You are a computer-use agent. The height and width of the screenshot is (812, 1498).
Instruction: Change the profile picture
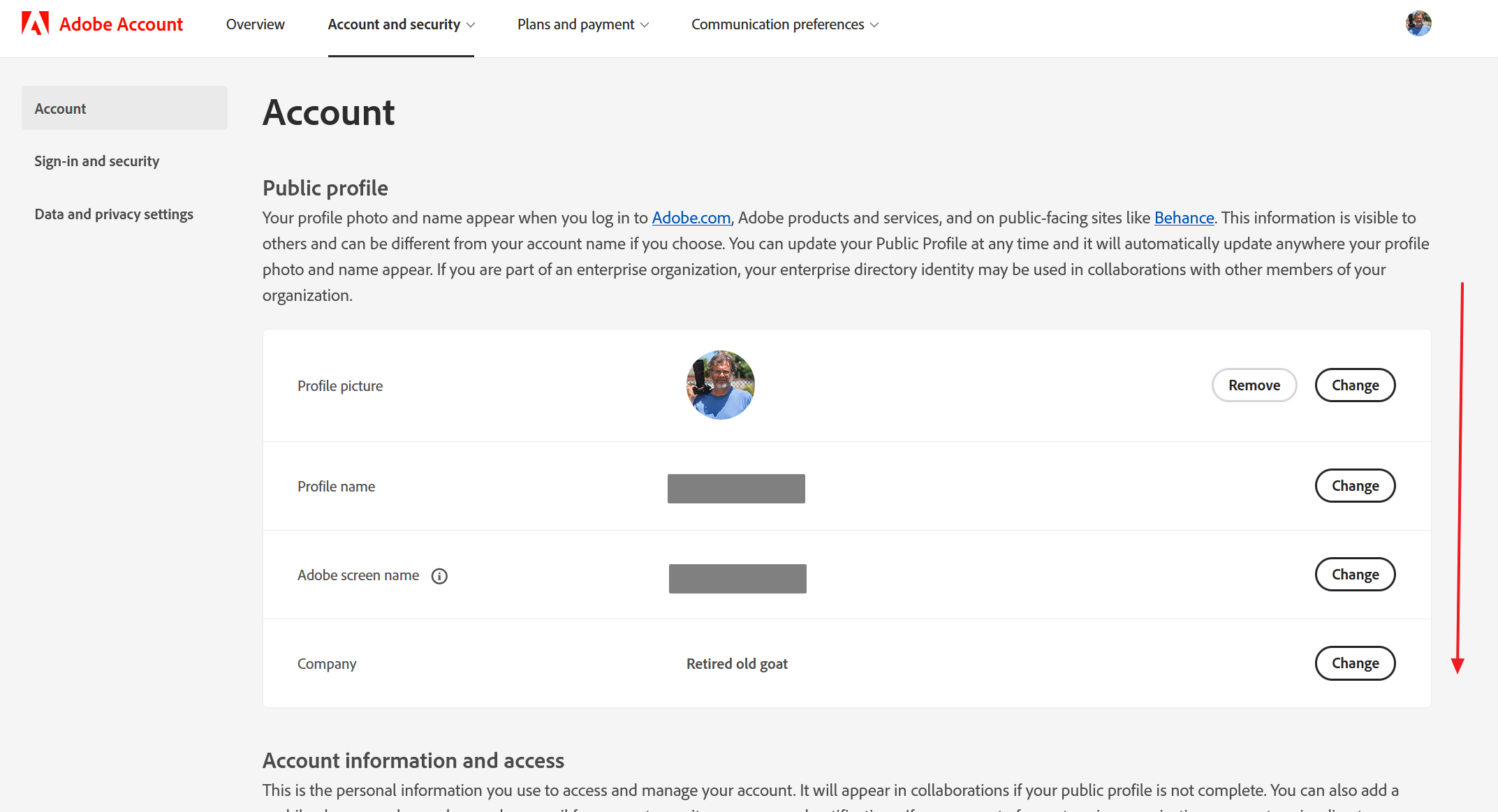pos(1354,385)
